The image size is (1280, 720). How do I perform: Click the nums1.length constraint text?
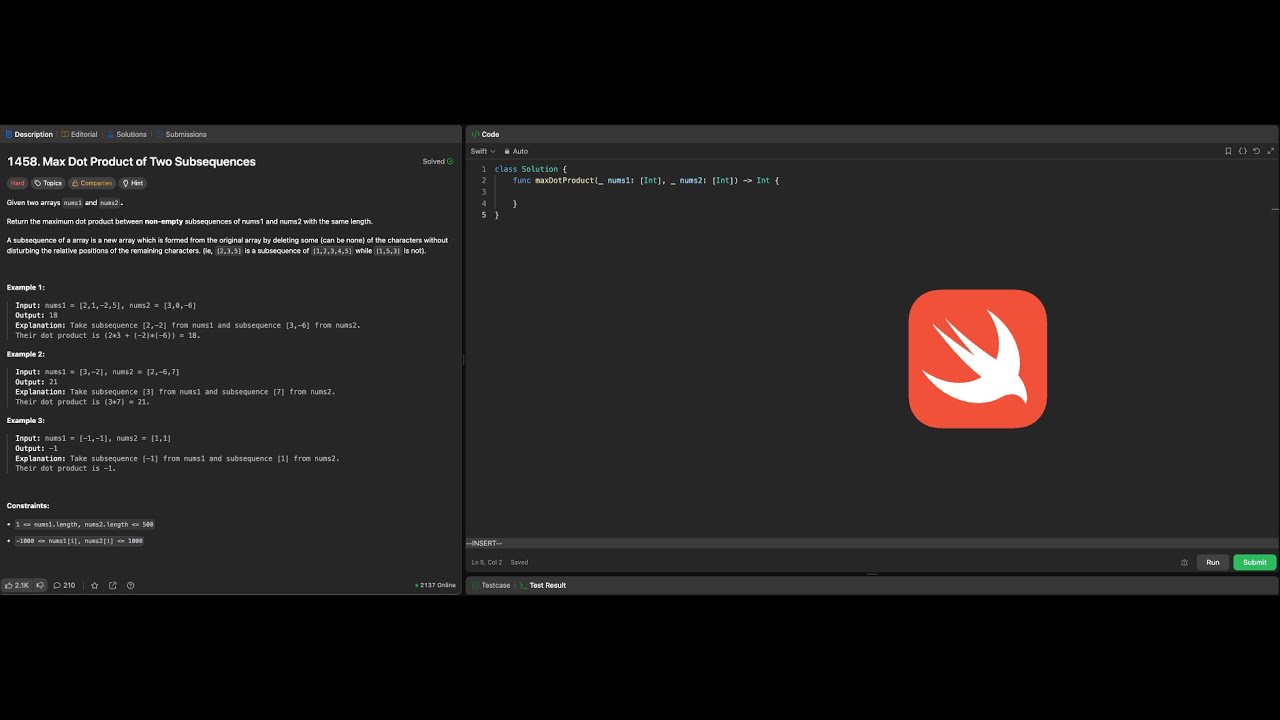point(85,524)
